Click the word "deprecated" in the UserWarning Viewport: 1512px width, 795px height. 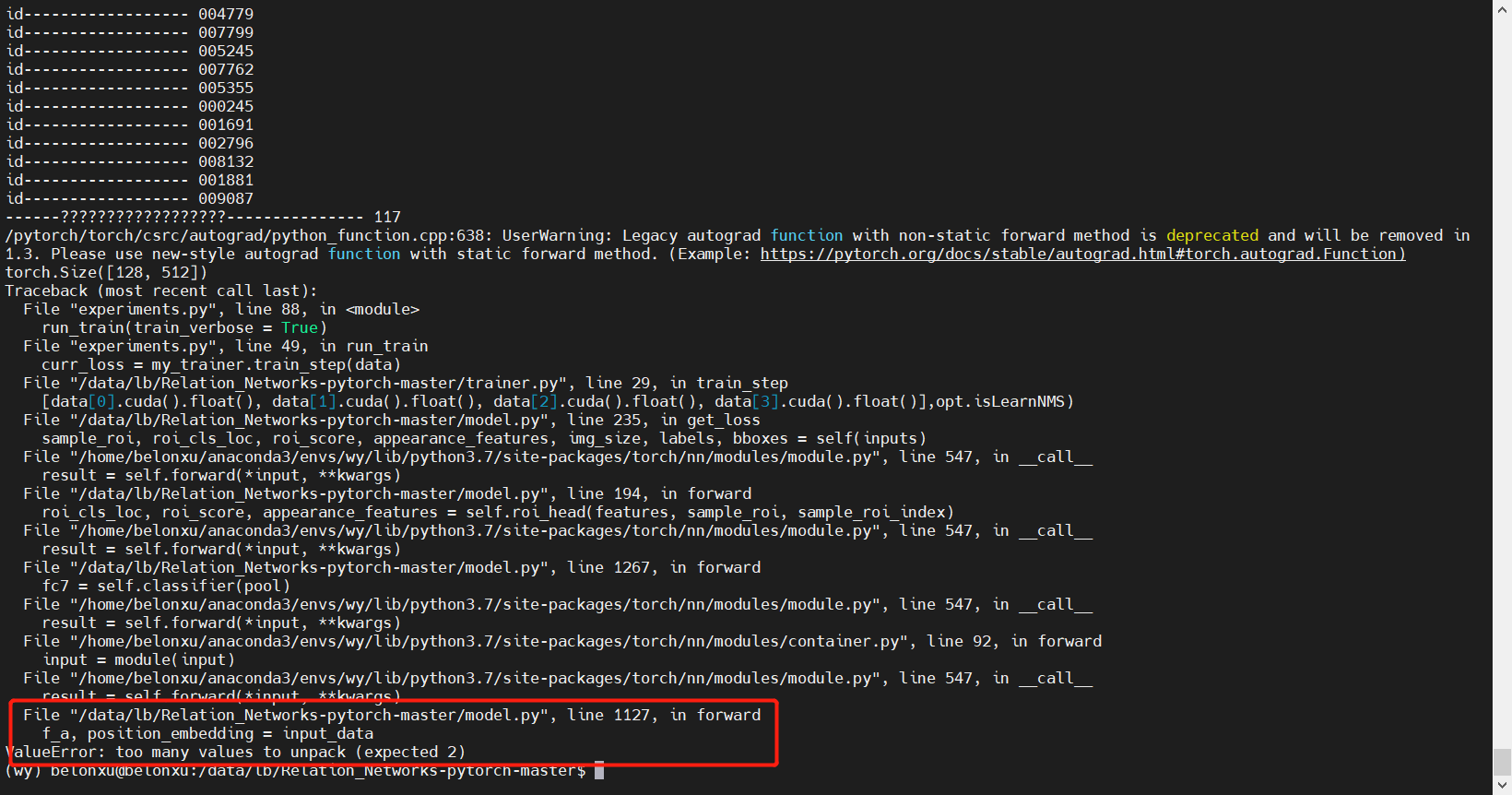1212,235
